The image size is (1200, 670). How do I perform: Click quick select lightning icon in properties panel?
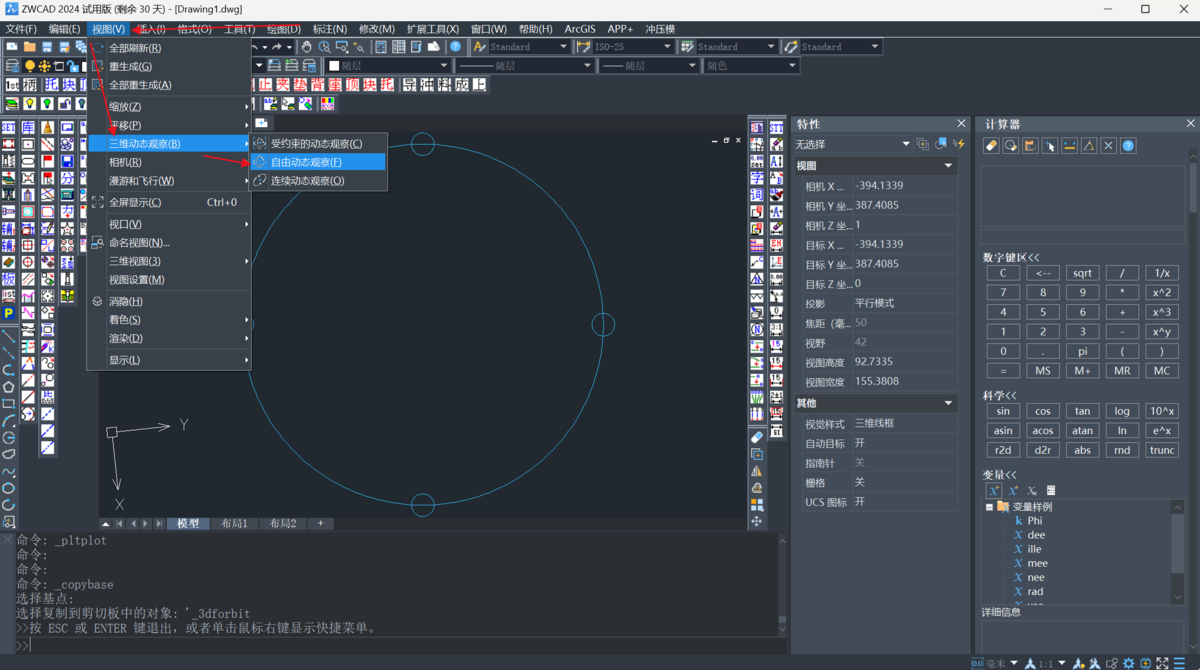tap(958, 145)
